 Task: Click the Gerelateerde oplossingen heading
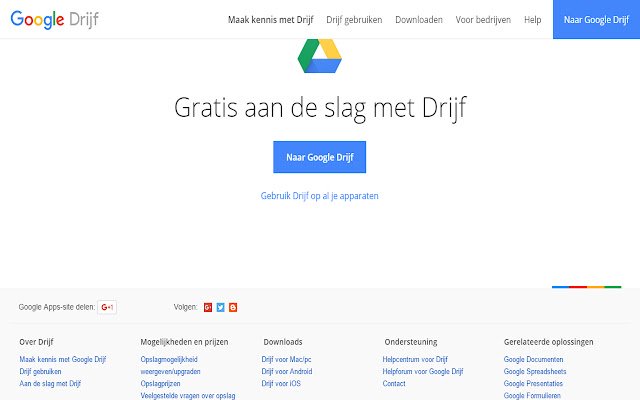(x=549, y=342)
